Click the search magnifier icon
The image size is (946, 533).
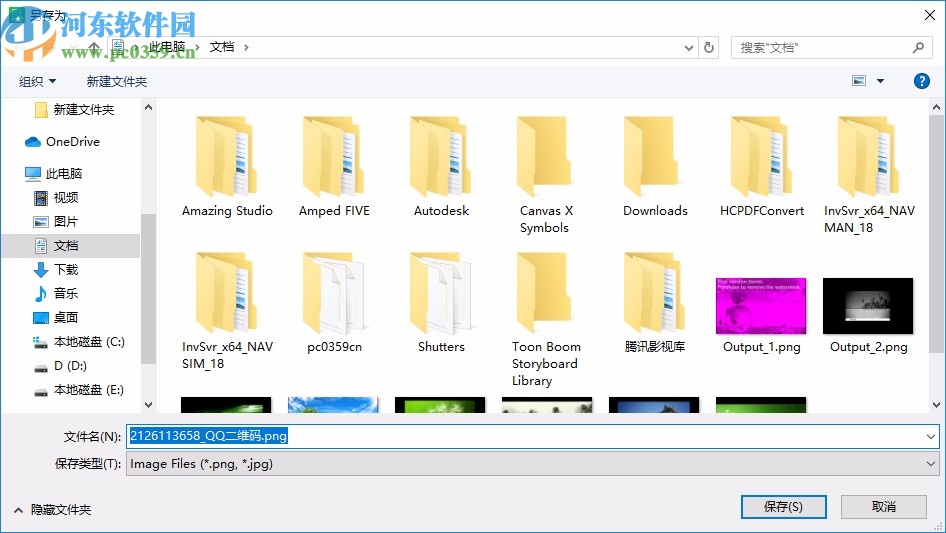918,47
